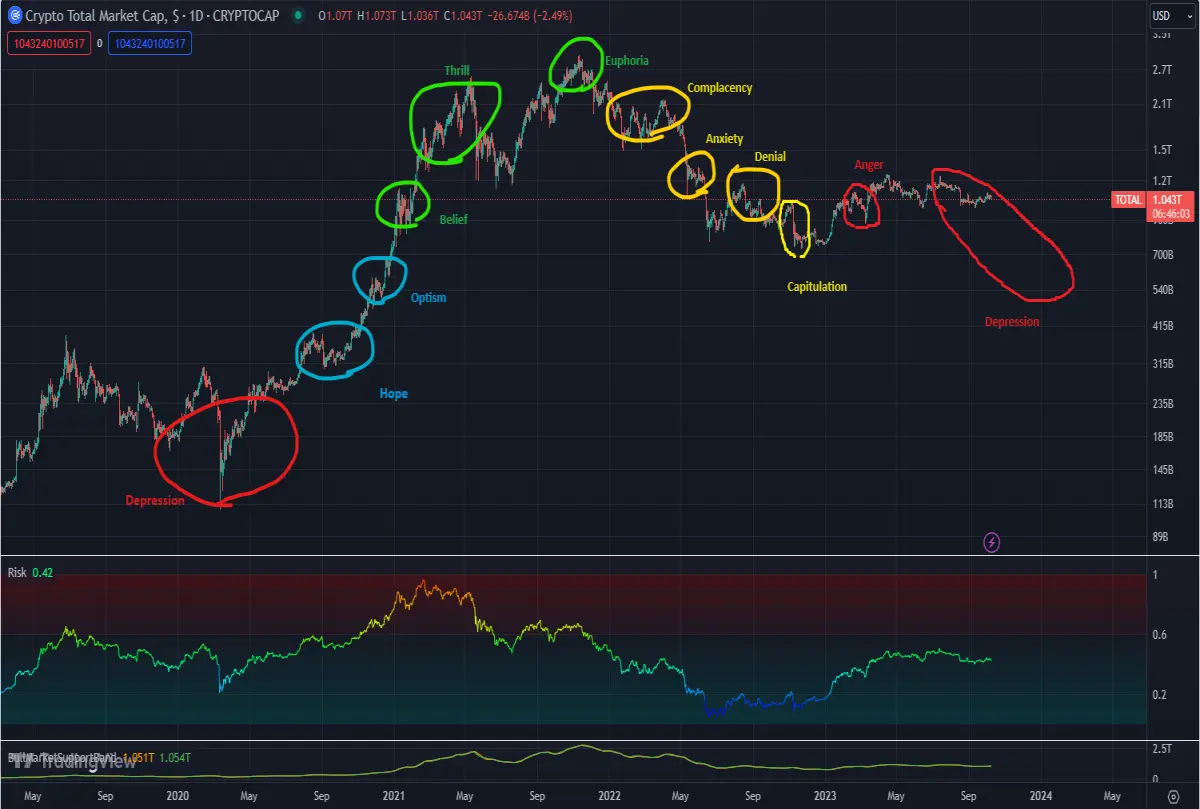Select the Anger text annotation

[x=869, y=165]
